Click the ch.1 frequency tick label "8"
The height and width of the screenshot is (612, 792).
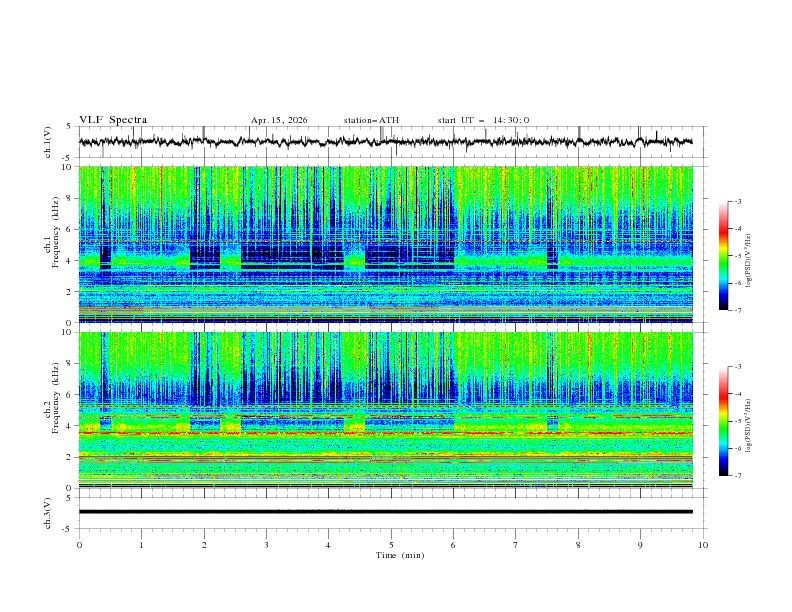tap(69, 198)
